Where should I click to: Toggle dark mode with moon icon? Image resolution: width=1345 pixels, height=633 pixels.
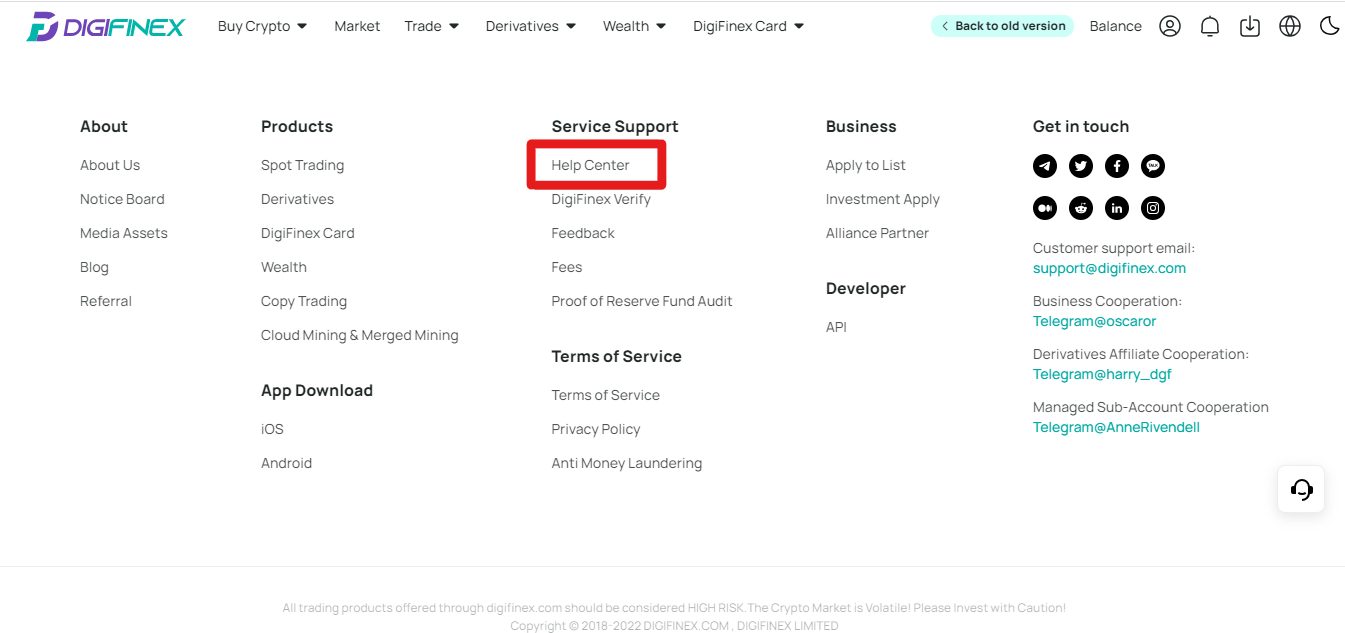coord(1329,26)
